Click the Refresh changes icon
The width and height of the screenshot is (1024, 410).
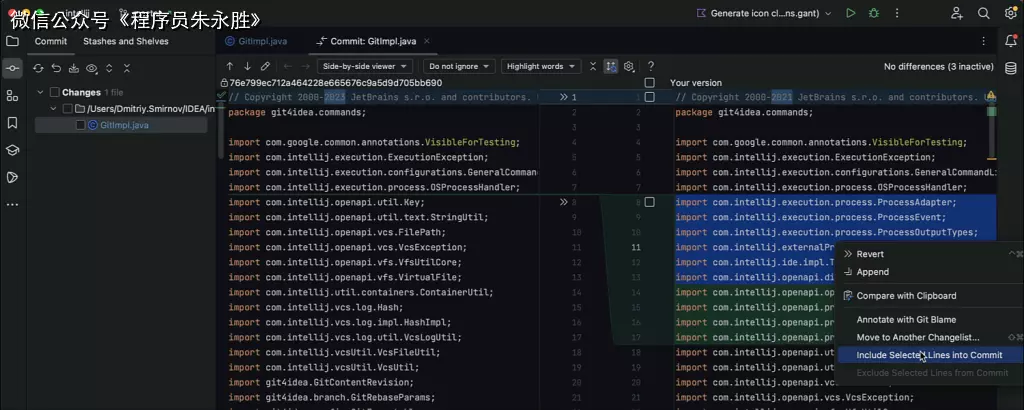(38, 68)
